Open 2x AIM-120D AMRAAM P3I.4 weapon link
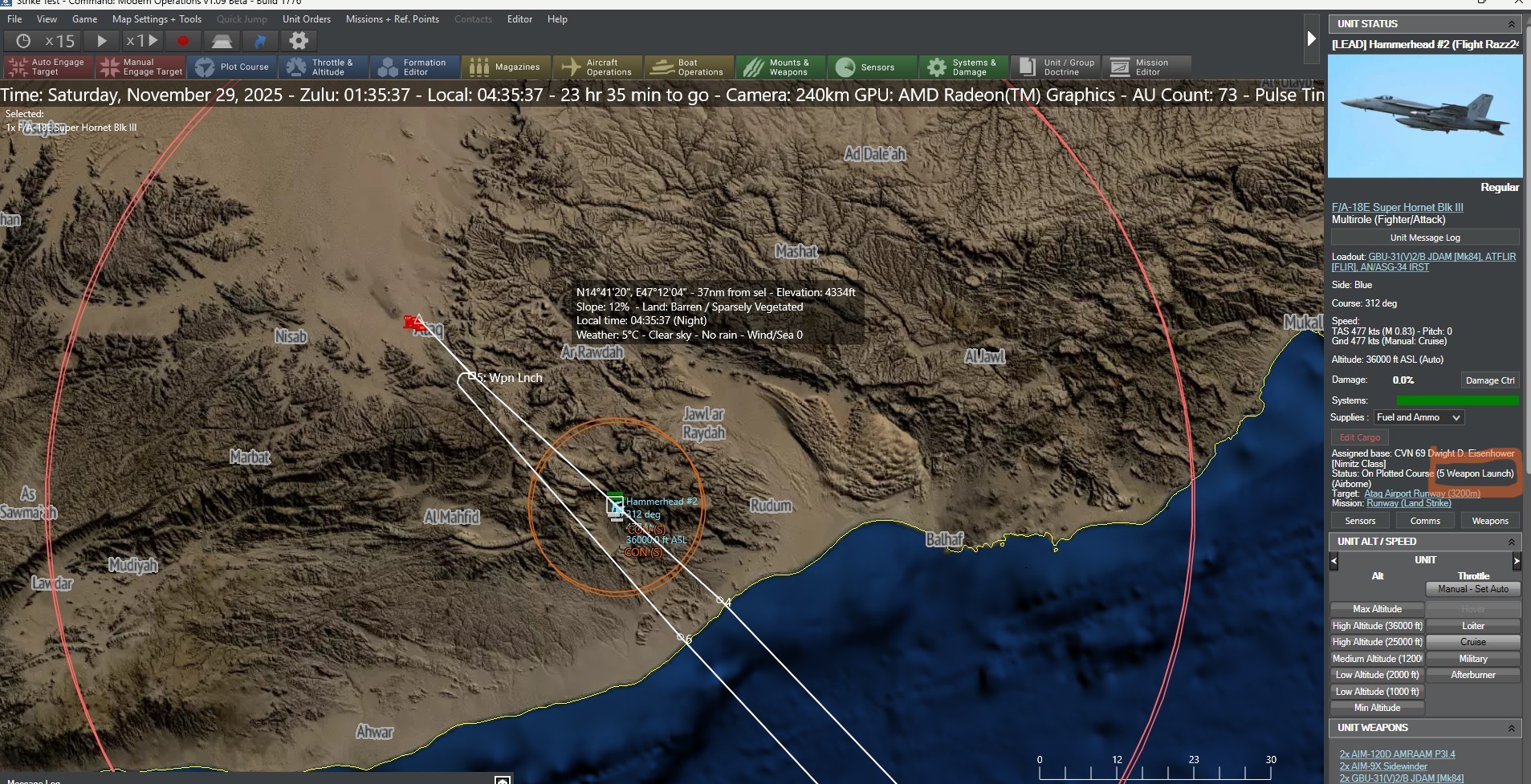The image size is (1531, 784). click(x=1397, y=754)
